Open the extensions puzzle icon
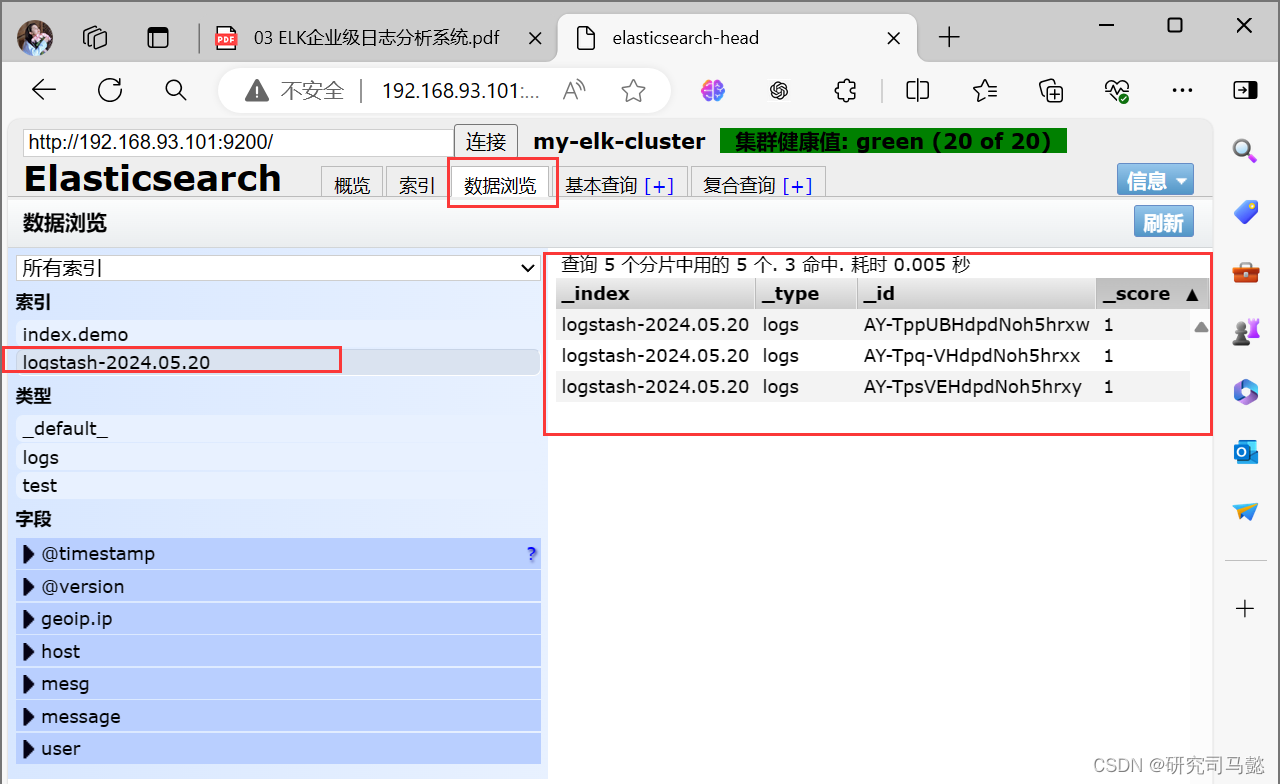 pyautogui.click(x=845, y=91)
